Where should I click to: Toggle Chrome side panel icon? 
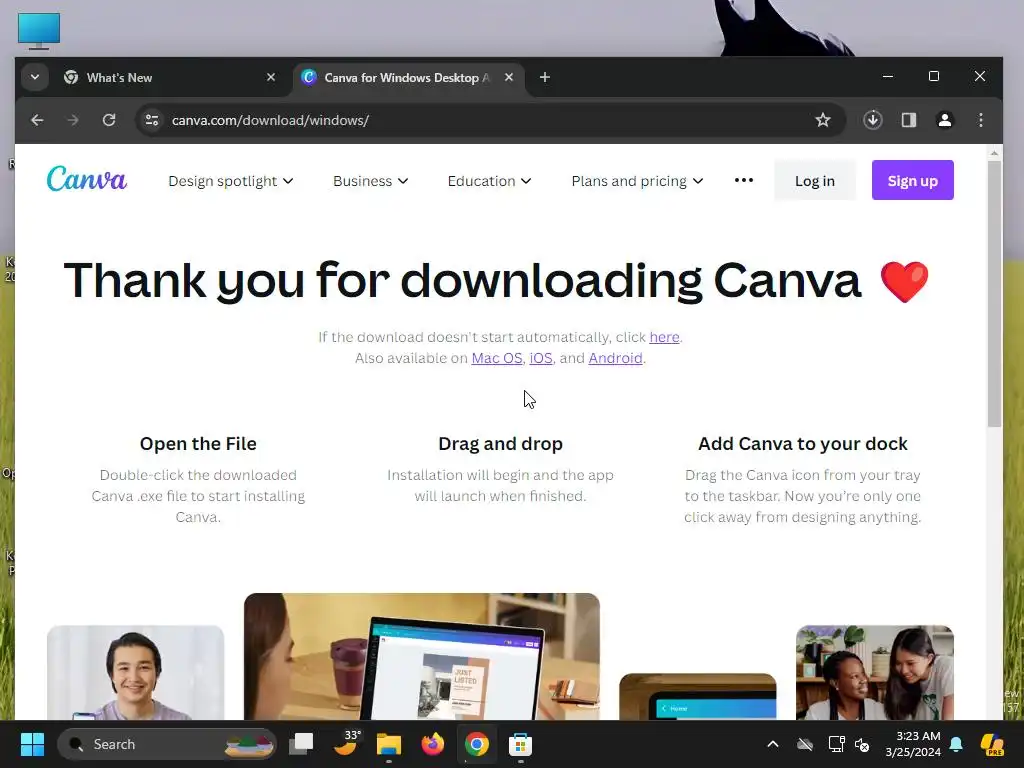pos(909,120)
